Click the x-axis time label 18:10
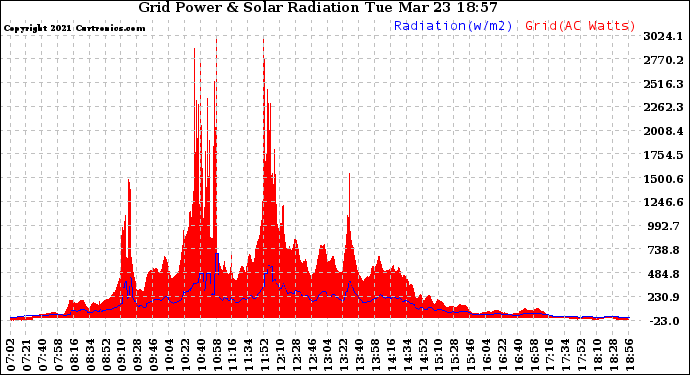The width and height of the screenshot is (690, 375). (597, 355)
